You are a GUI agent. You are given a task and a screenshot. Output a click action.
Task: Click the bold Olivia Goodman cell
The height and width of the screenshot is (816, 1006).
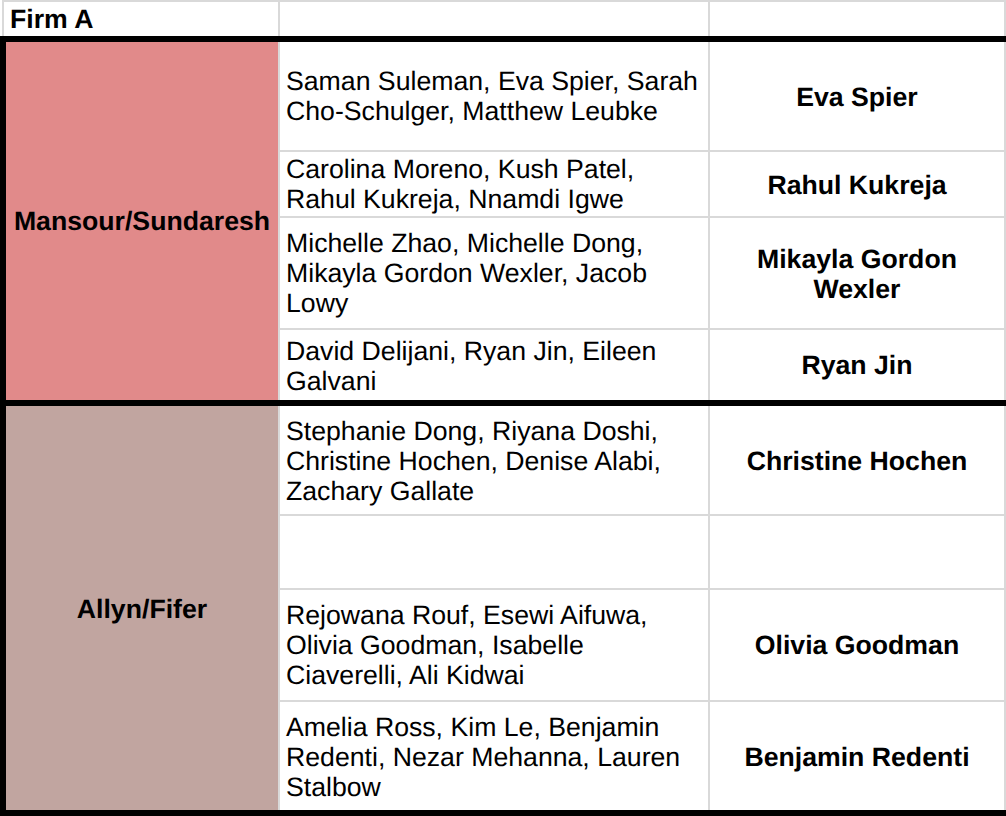coord(857,645)
